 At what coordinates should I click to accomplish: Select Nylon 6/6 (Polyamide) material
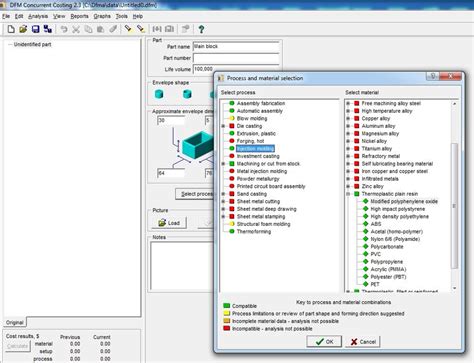[395, 239]
